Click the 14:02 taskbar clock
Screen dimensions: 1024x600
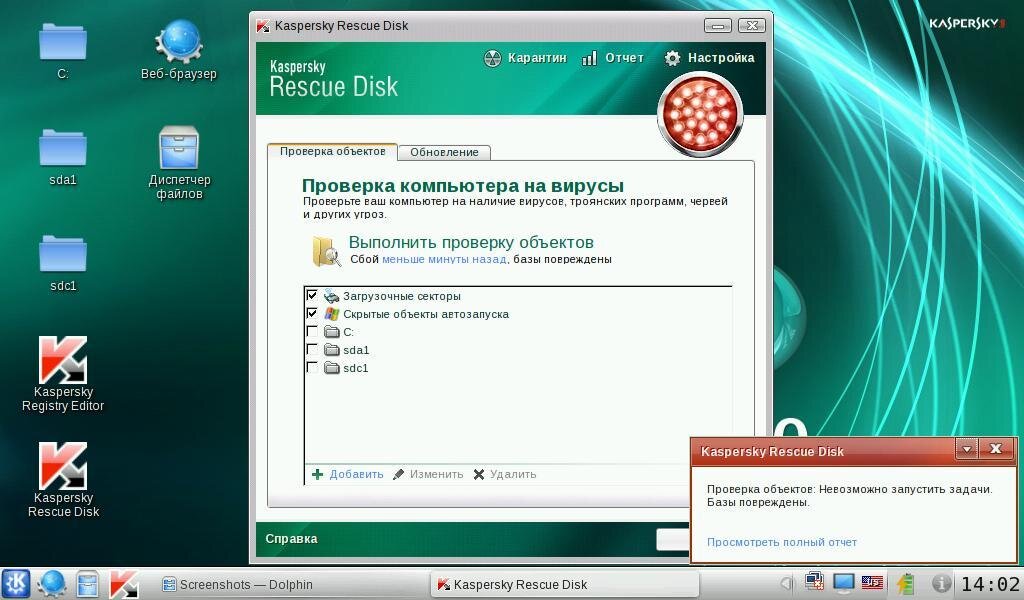(990, 584)
